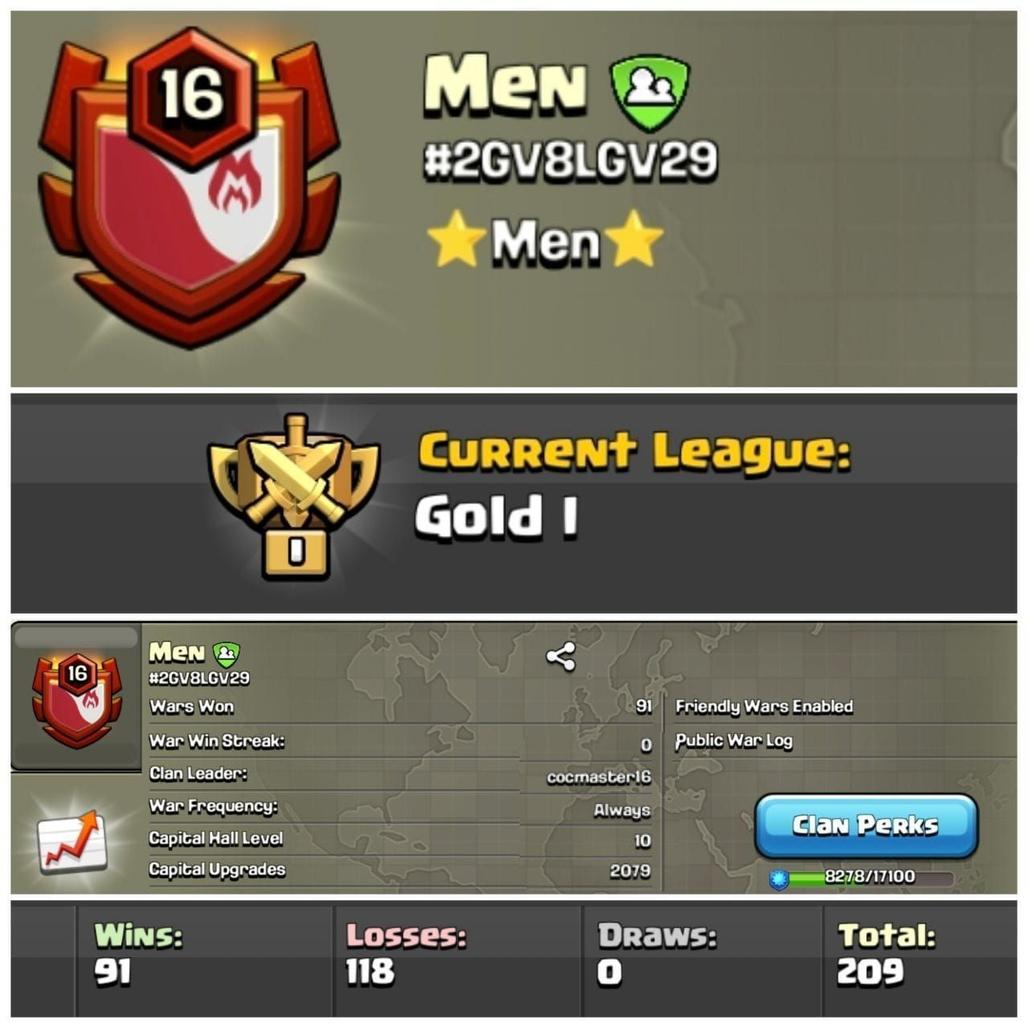Open the clan statistics chart icon
This screenshot has width=1028, height=1028.
tap(71, 842)
